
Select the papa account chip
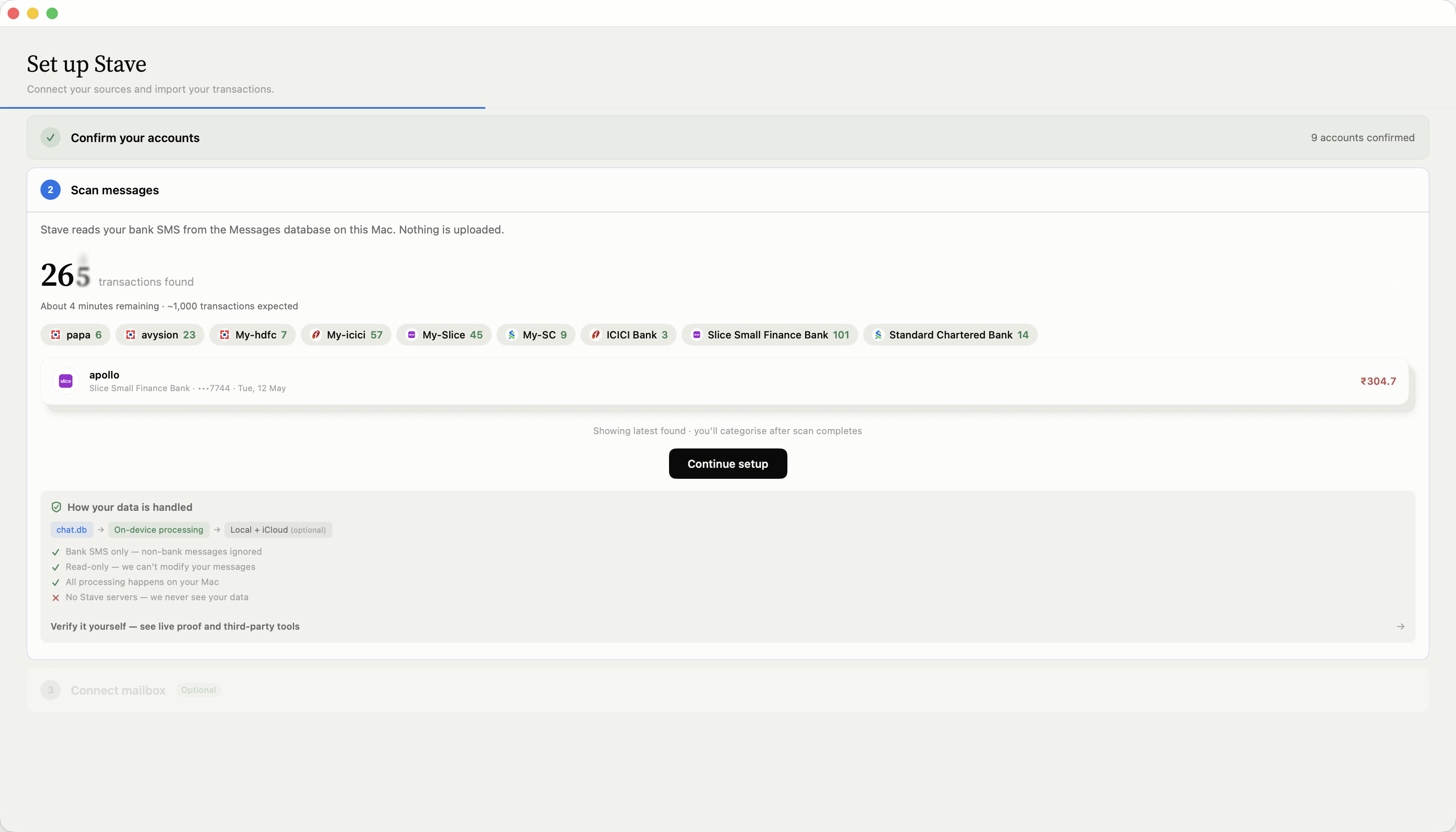click(76, 335)
